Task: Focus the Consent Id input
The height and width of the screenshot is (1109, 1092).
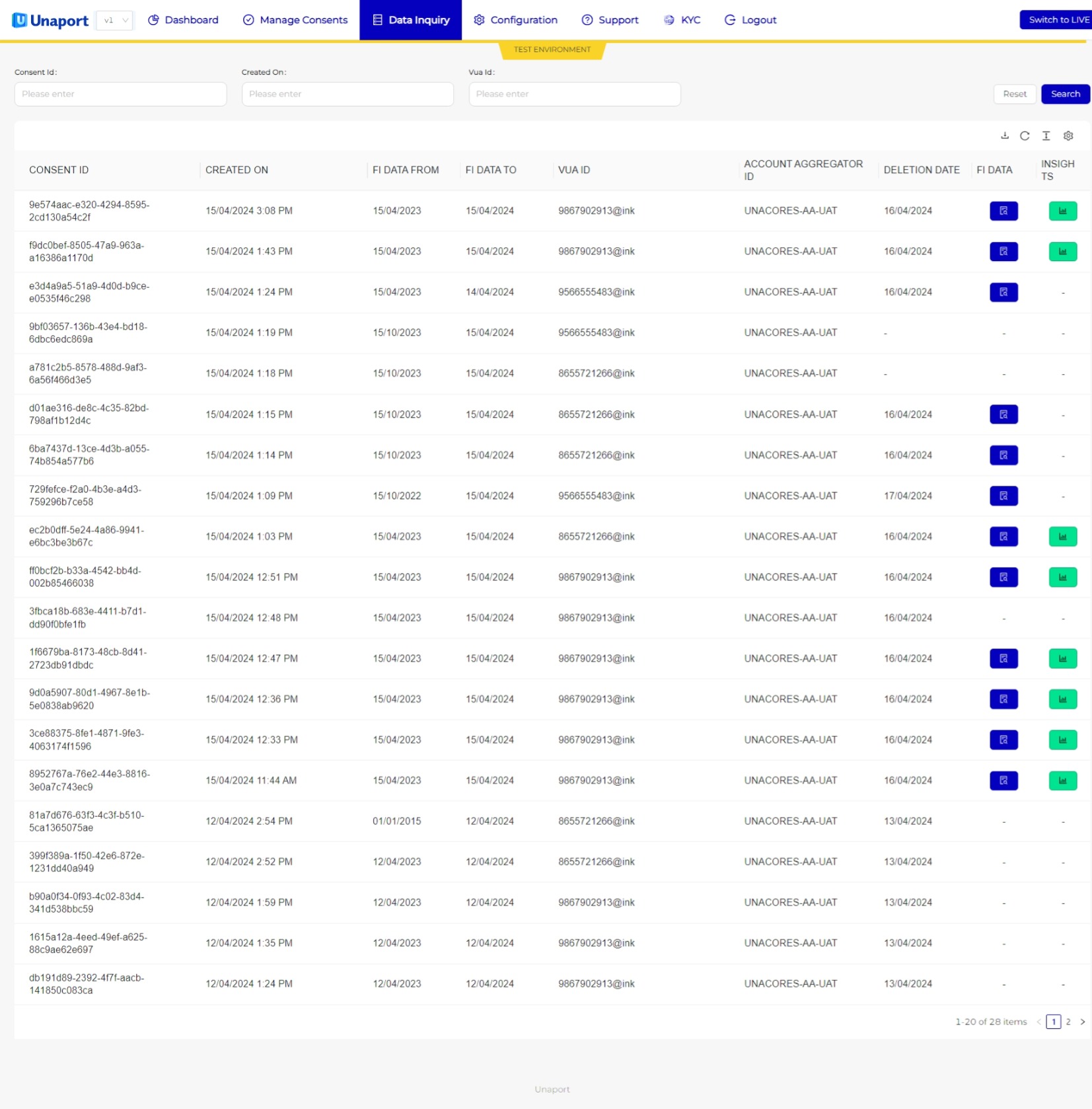Action: [120, 94]
